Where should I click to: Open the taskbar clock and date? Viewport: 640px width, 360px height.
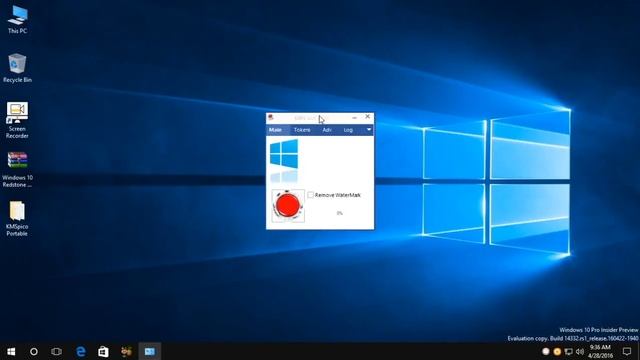click(x=600, y=351)
